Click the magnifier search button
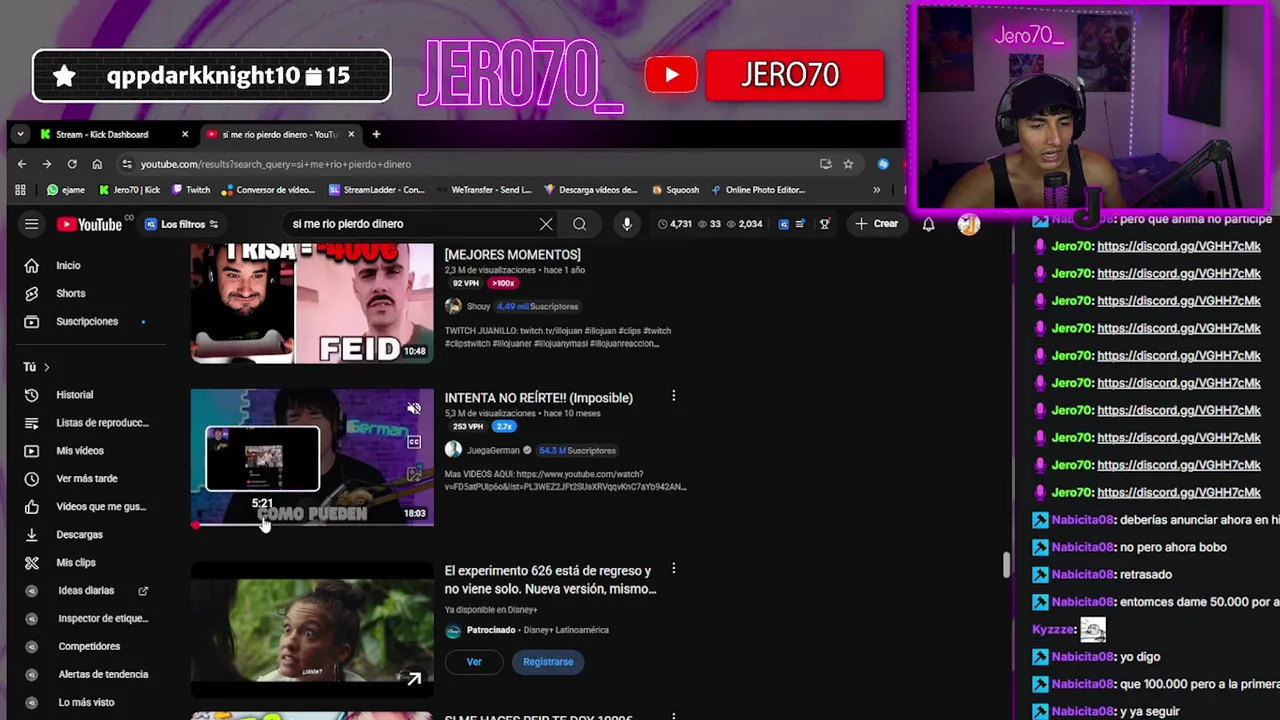 click(579, 224)
